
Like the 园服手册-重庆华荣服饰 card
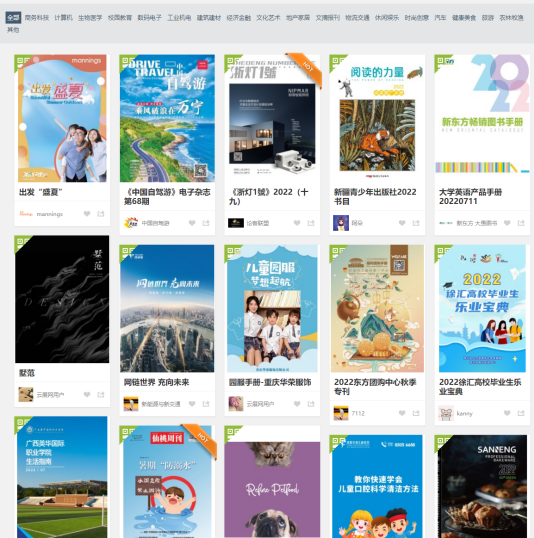pyautogui.click(x=297, y=404)
